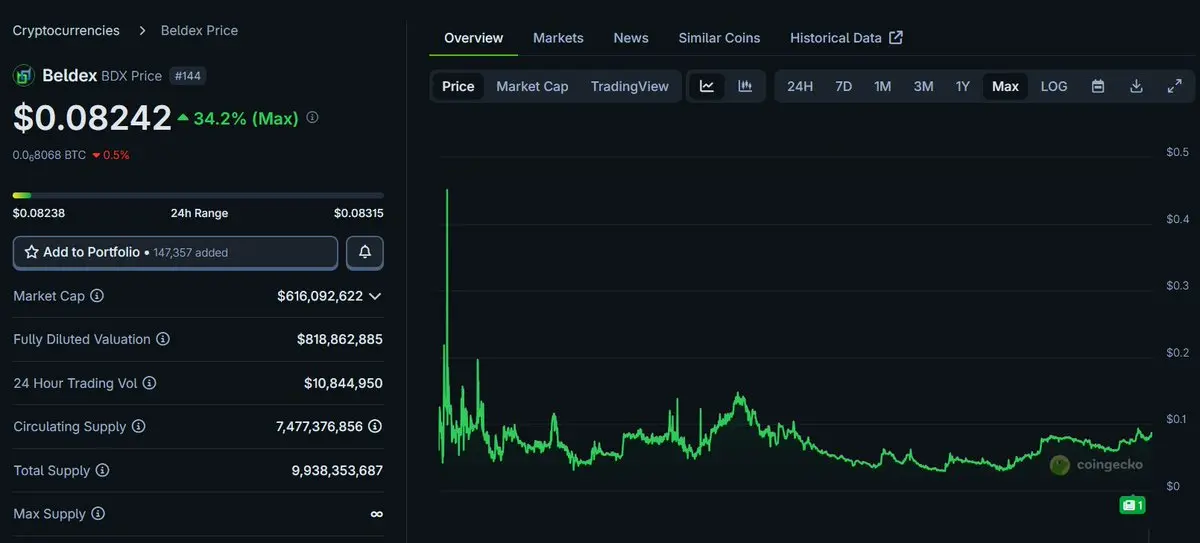This screenshot has height=543, width=1200.
Task: Open the 24 Hour Trading Vol info icon
Action: (149, 383)
